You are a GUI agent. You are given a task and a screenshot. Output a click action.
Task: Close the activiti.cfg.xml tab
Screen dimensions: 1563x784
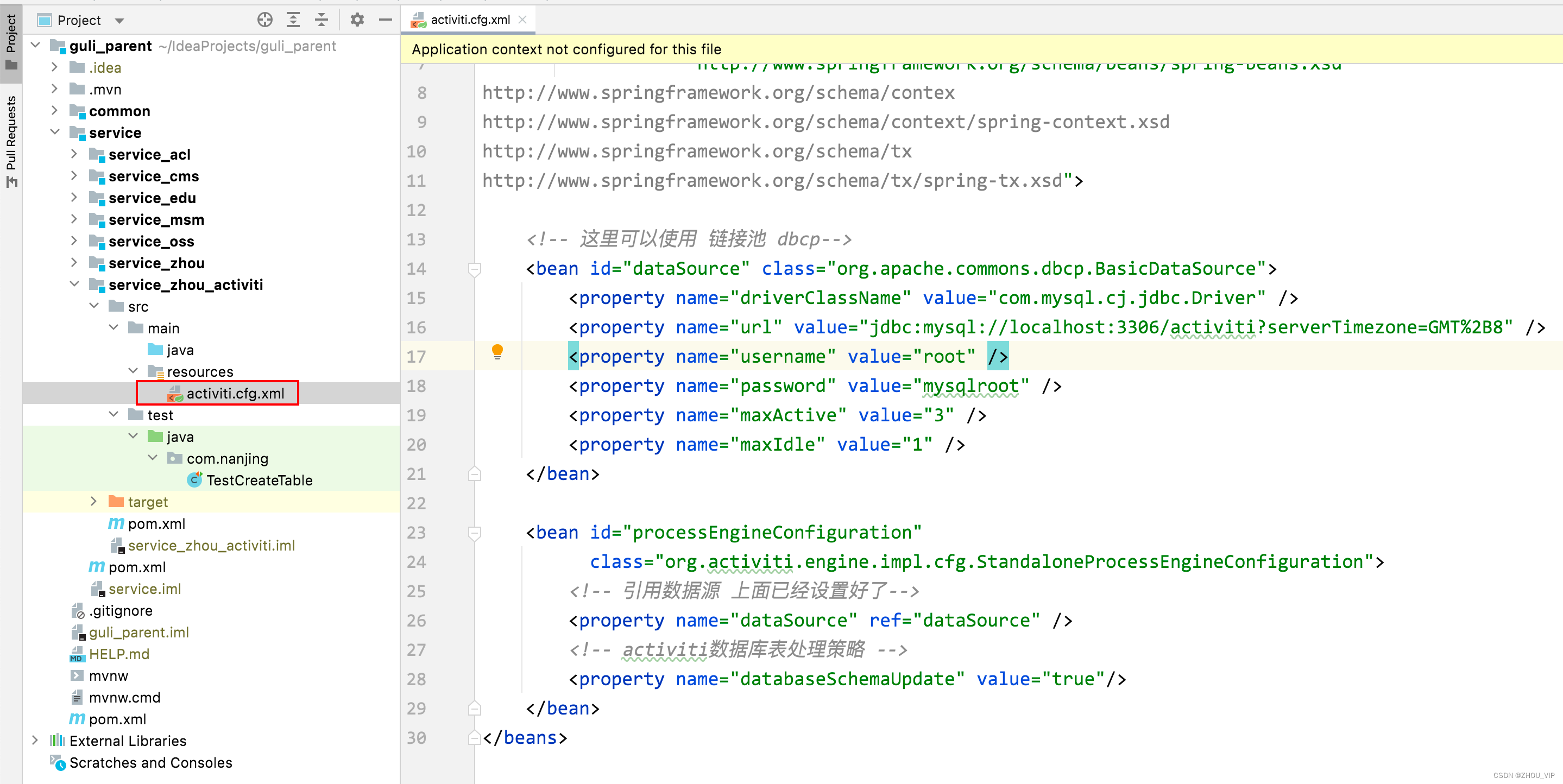522,20
